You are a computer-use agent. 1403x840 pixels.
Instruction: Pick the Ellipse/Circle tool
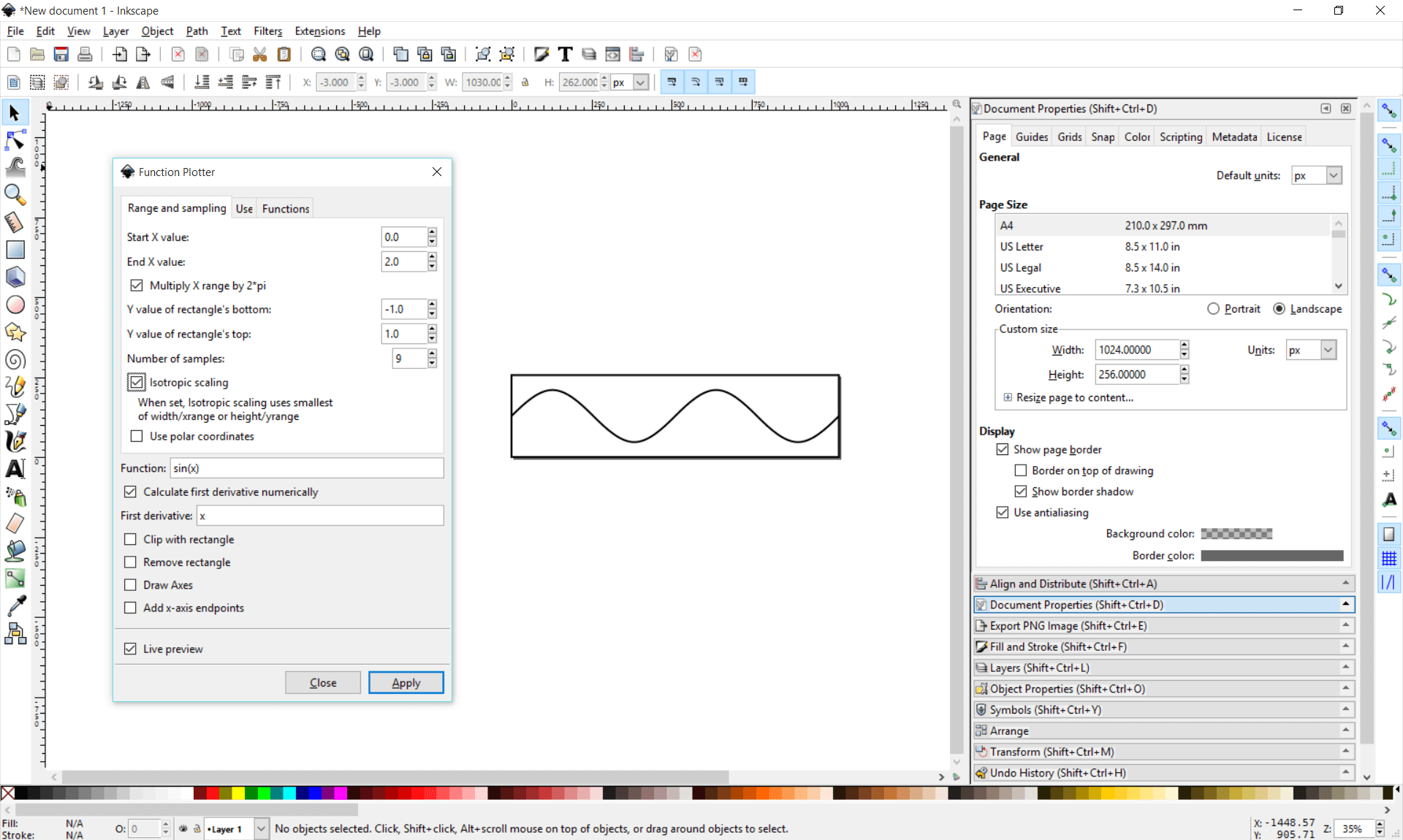click(x=15, y=305)
